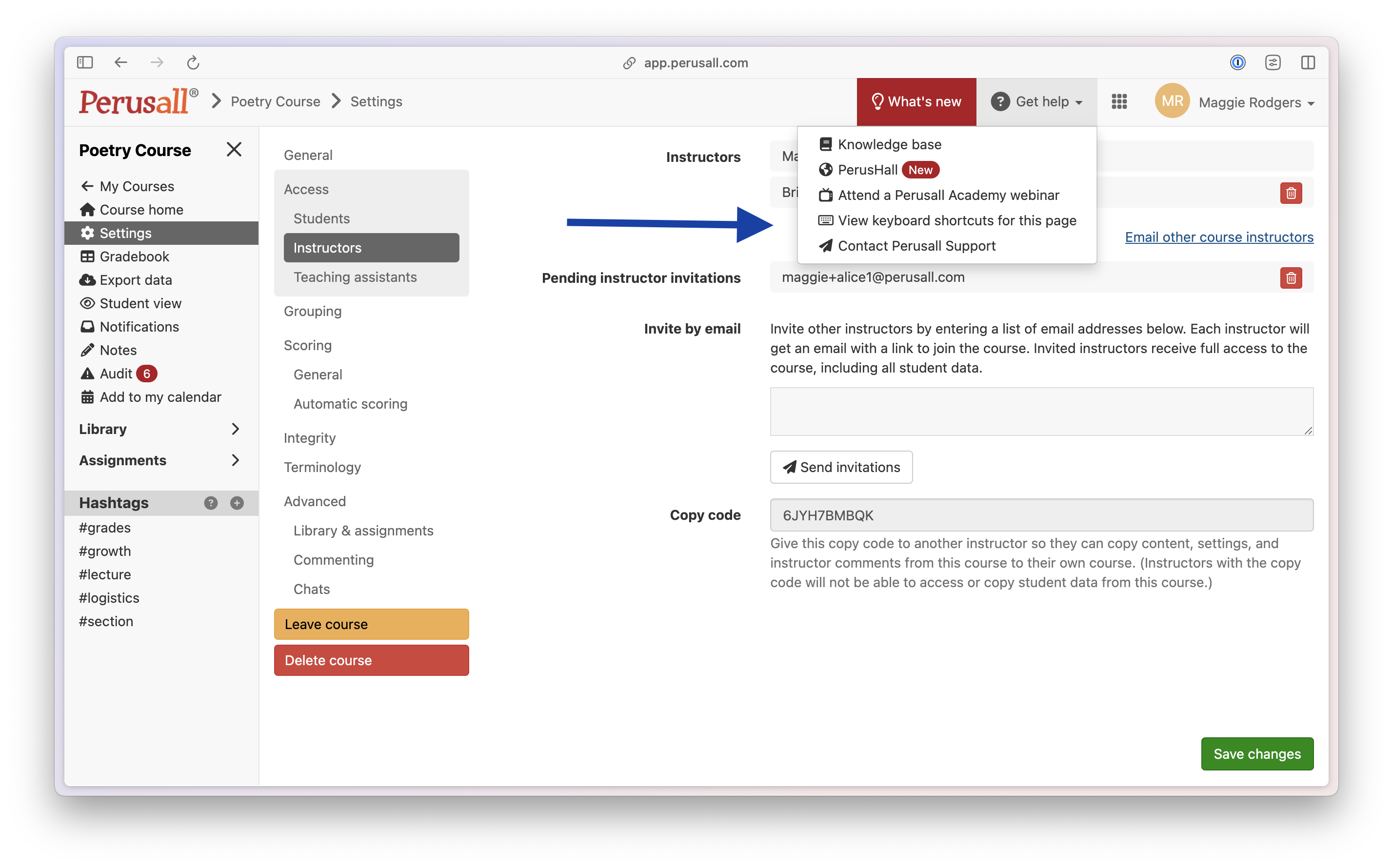Close the Poetry Course sidebar panel
1393x868 pixels.
pos(234,150)
